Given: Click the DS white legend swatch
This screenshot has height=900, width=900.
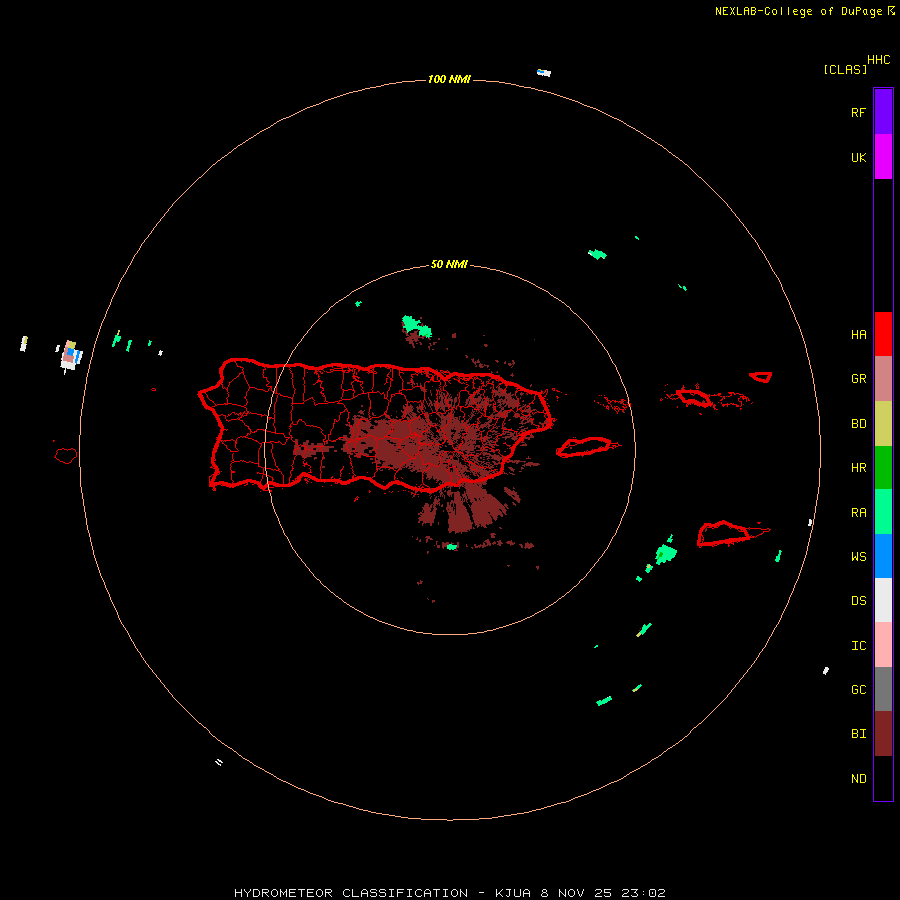Looking at the screenshot, I should click(x=883, y=600).
